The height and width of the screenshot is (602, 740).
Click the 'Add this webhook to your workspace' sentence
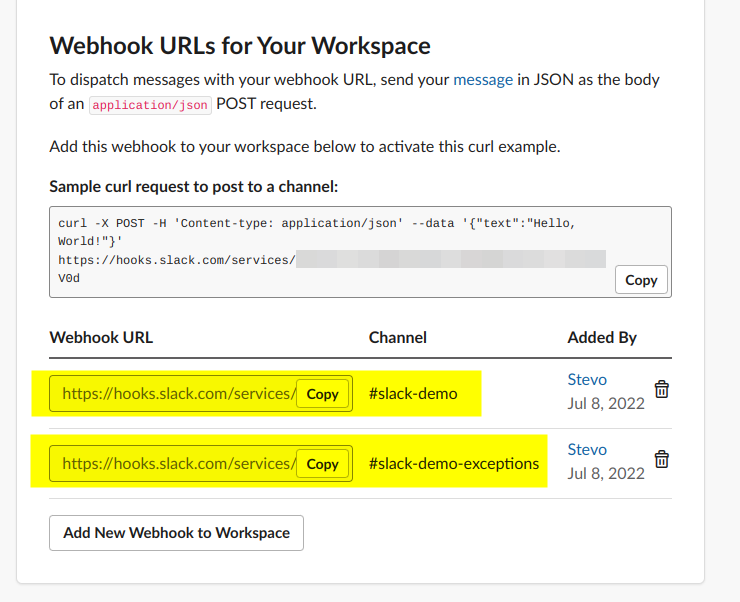tap(305, 147)
